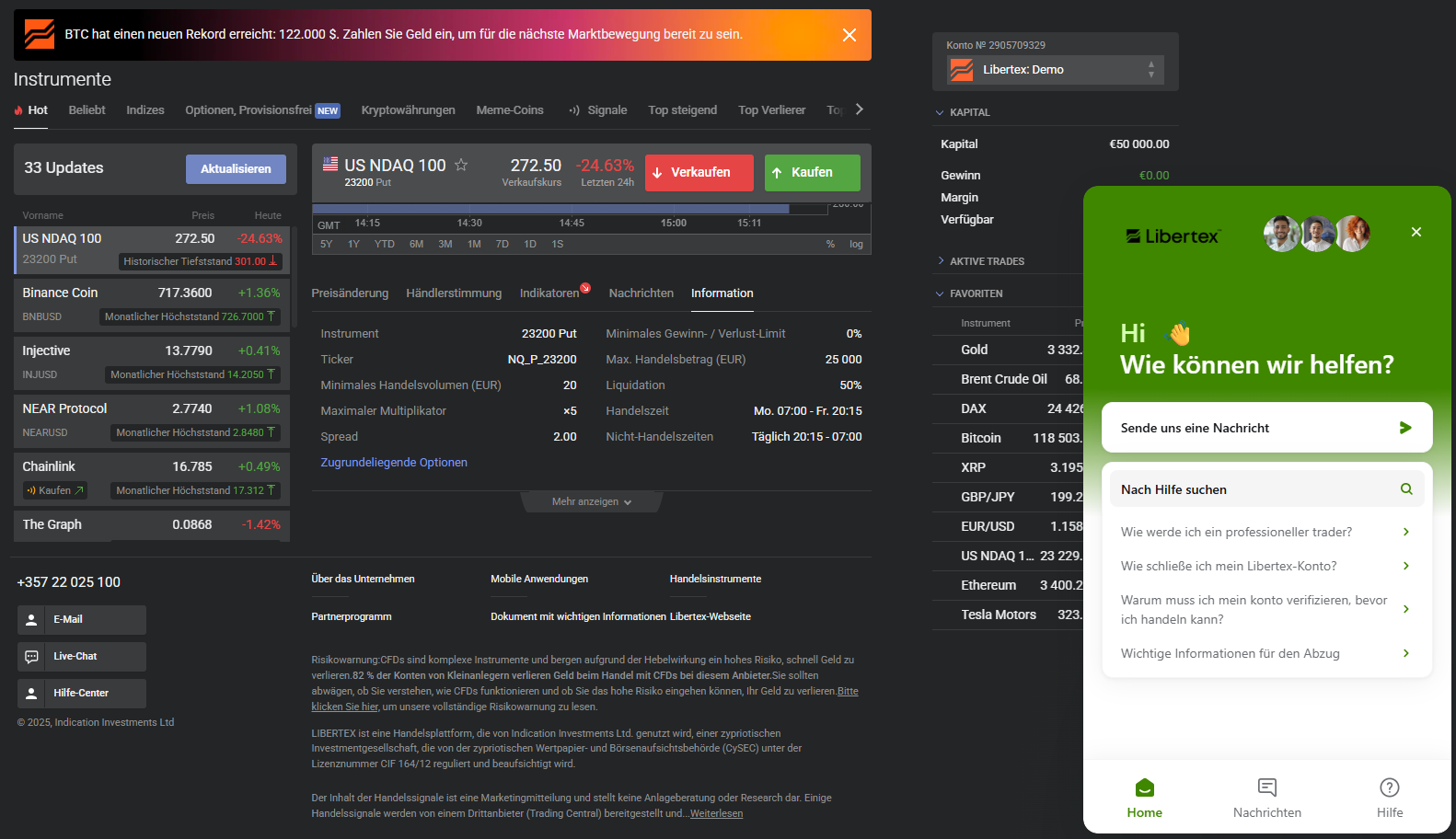Image resolution: width=1456 pixels, height=839 pixels.
Task: Select Injective in instrument list
Action: (x=152, y=362)
